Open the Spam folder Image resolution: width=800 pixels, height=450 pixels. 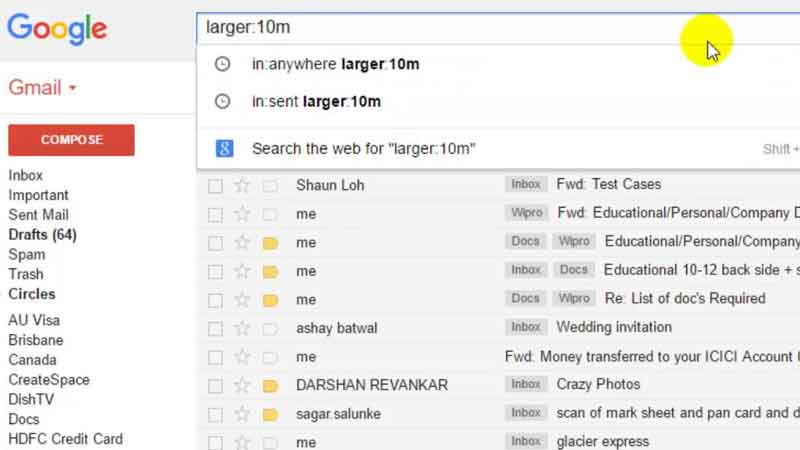click(x=27, y=255)
